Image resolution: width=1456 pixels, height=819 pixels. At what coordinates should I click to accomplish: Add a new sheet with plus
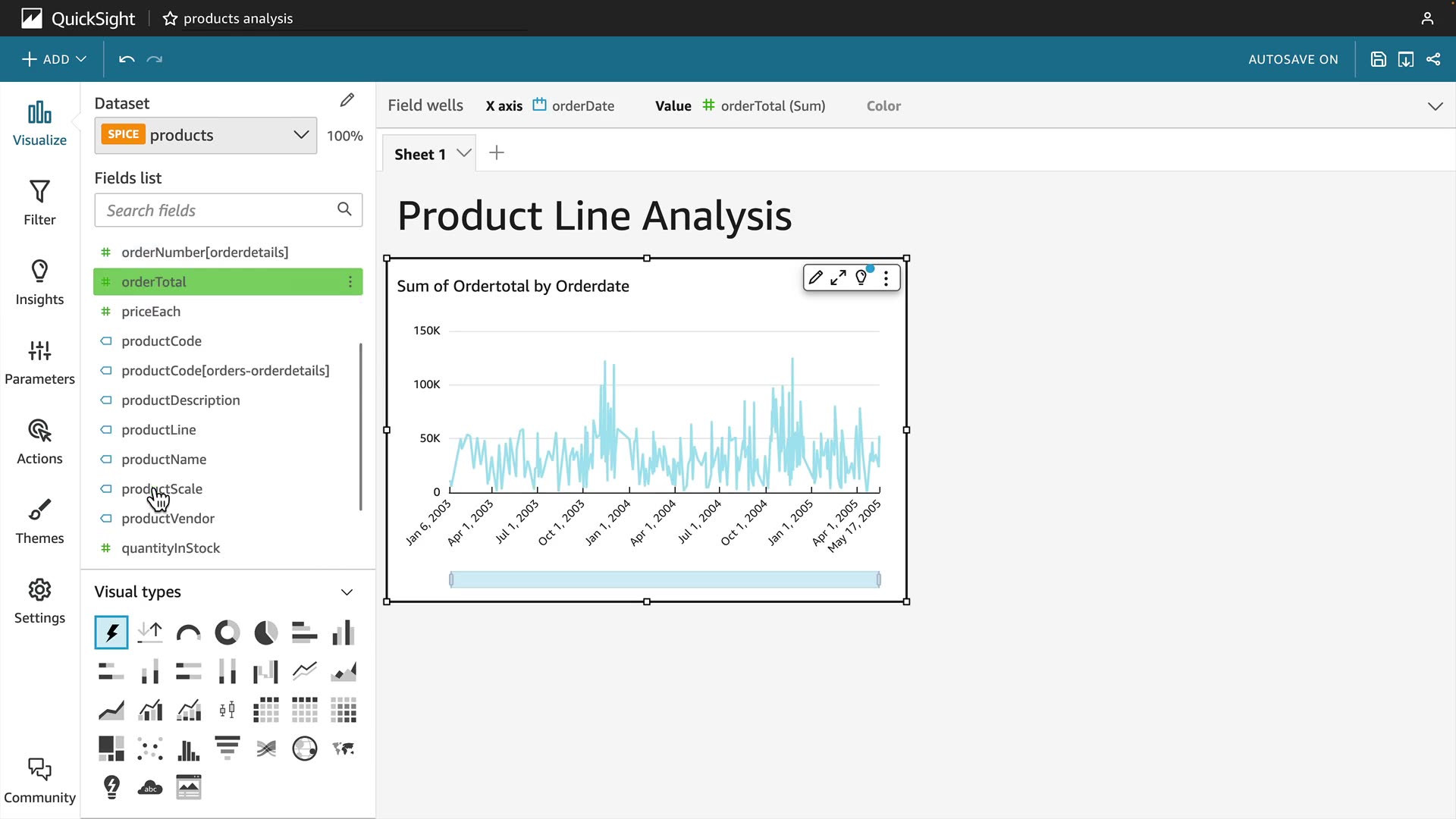tap(497, 153)
